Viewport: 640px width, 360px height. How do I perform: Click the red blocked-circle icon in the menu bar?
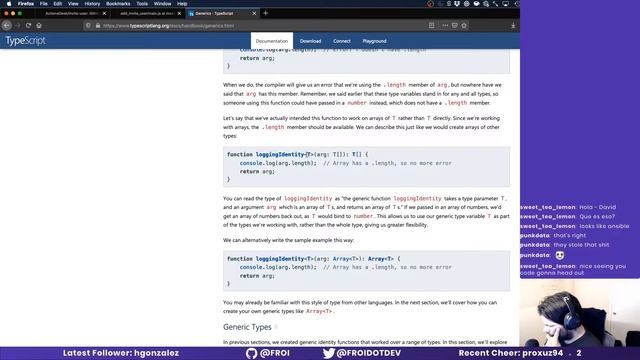430,4
